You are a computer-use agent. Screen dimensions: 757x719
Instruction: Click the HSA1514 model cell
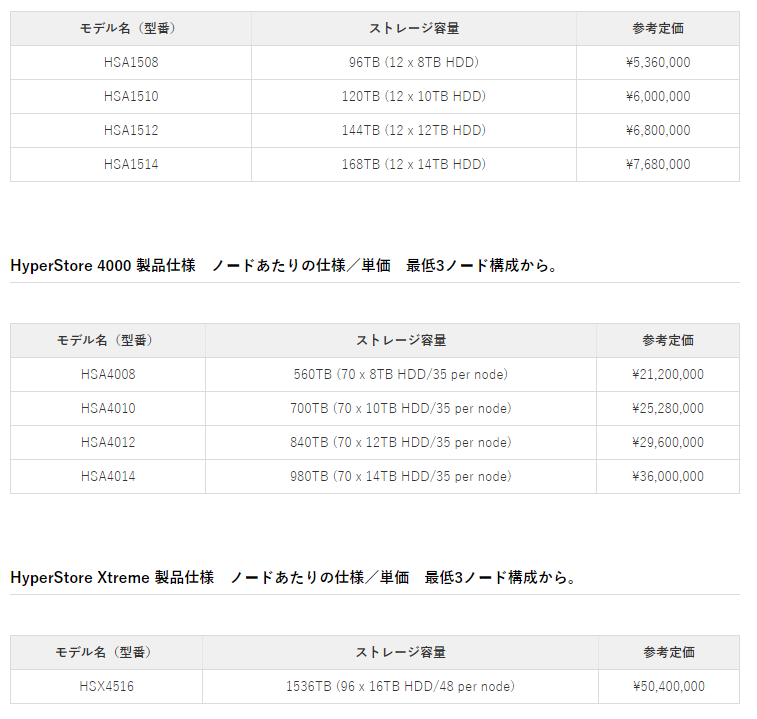pos(131,164)
